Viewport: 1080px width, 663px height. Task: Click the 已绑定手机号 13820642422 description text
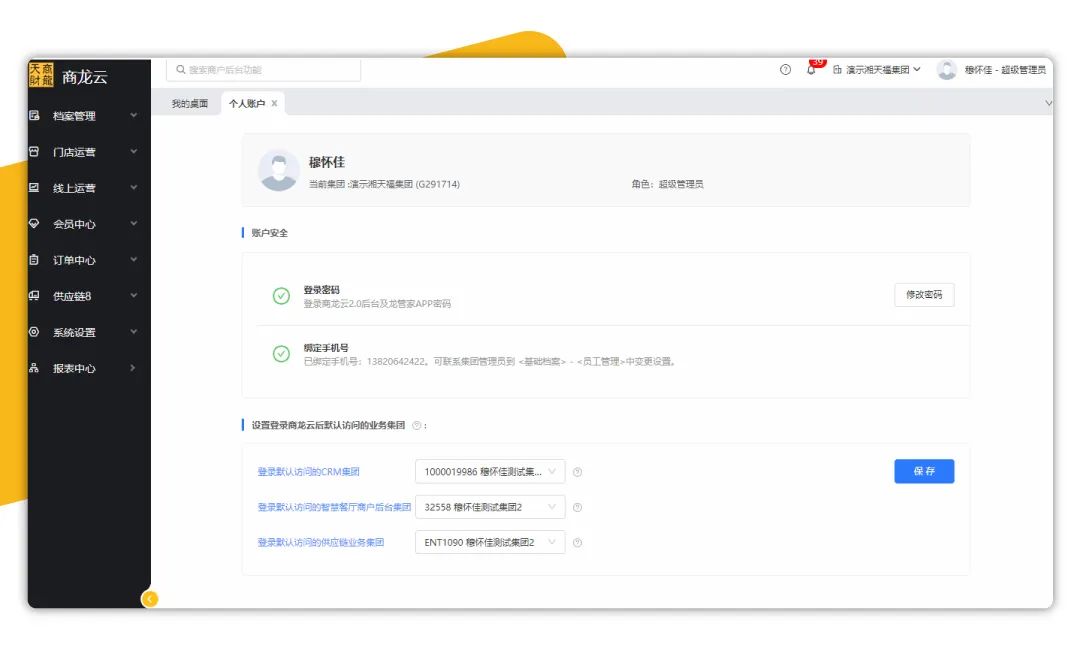(490, 361)
